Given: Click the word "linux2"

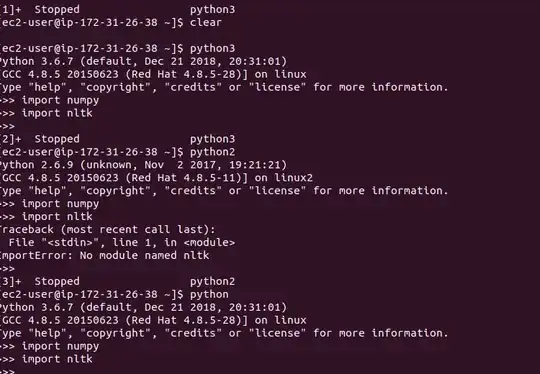Looking at the screenshot, I should pos(293,178).
